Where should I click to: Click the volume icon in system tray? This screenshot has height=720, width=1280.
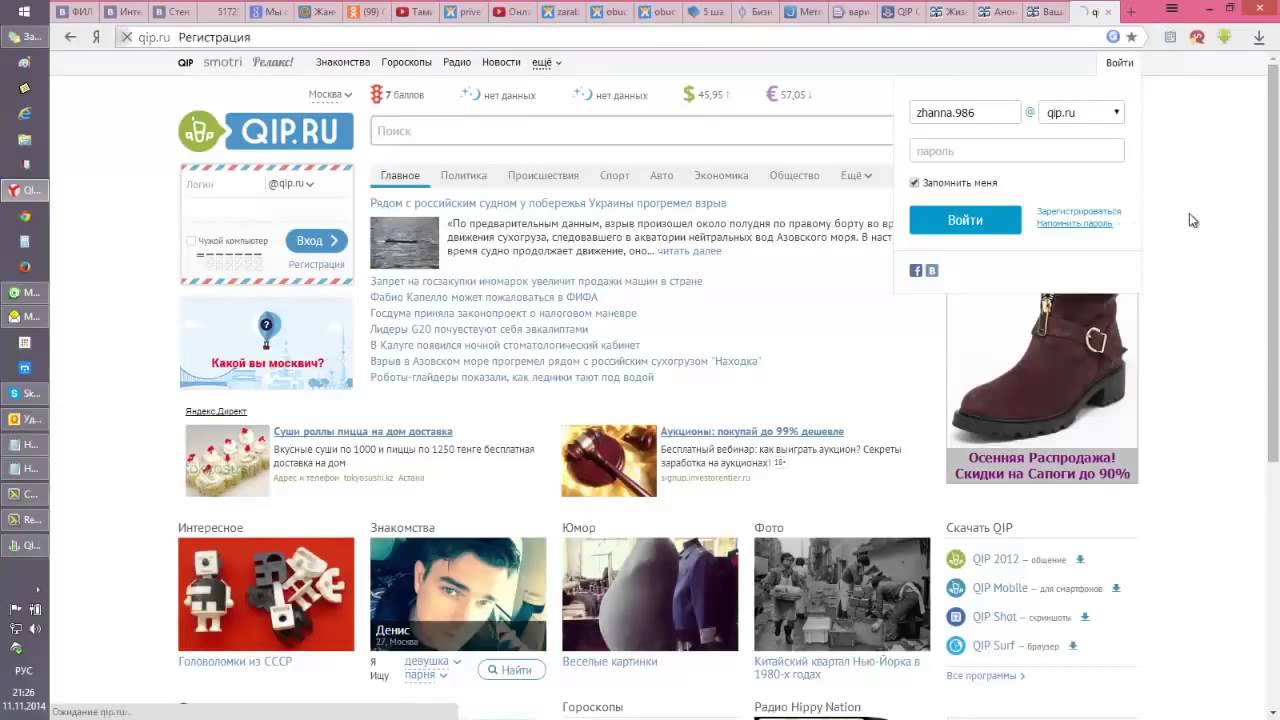pos(35,628)
